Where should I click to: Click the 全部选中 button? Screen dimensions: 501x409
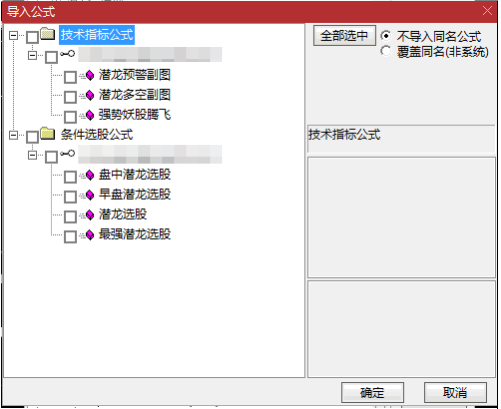(344, 36)
